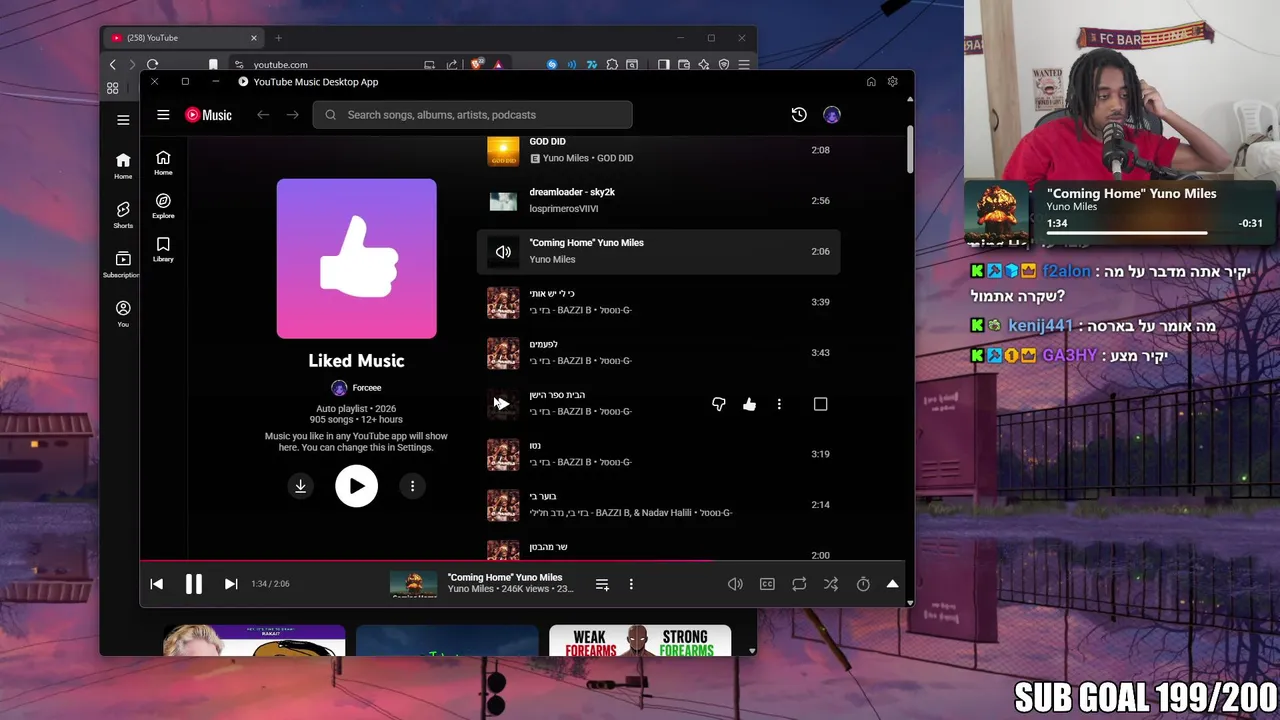1280x720 pixels.
Task: Open more options under Liked Music cover
Action: point(413,486)
